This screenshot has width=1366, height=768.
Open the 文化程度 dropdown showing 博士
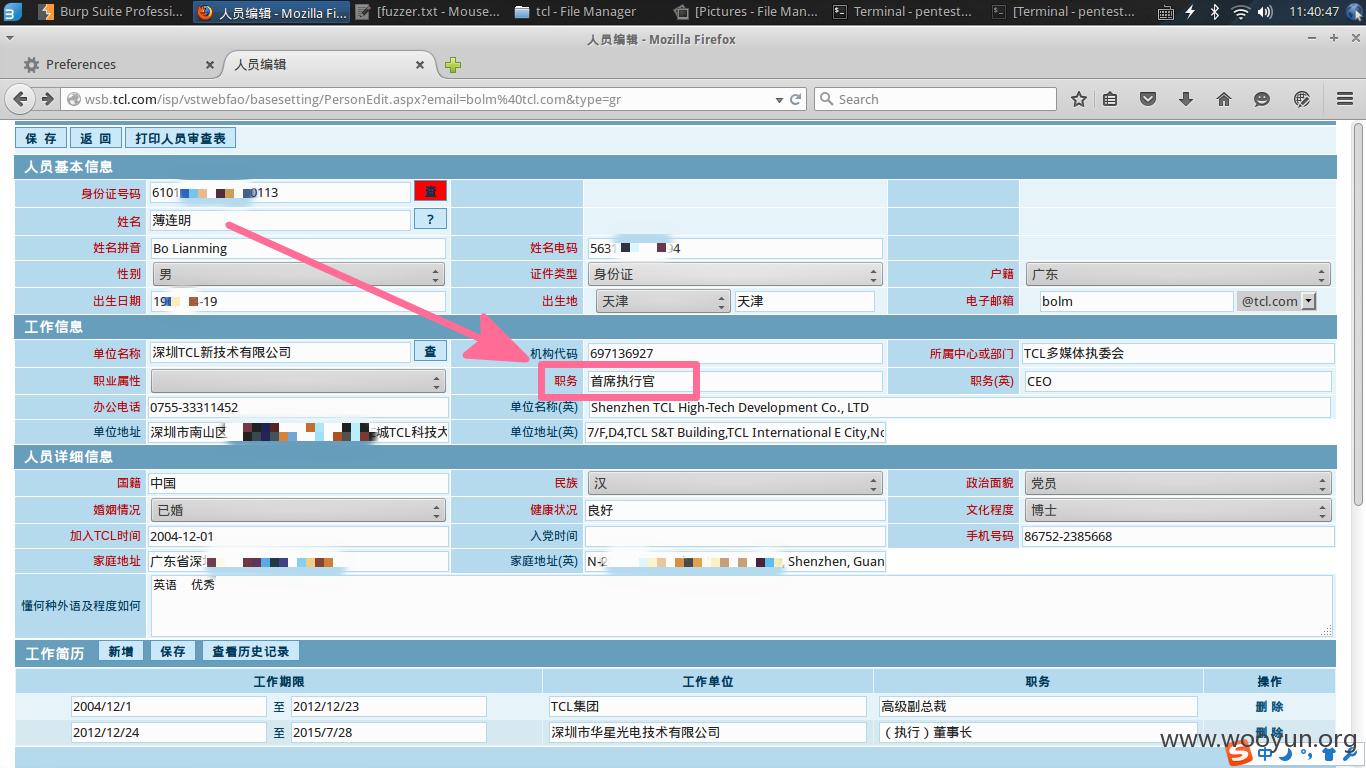click(x=1178, y=510)
